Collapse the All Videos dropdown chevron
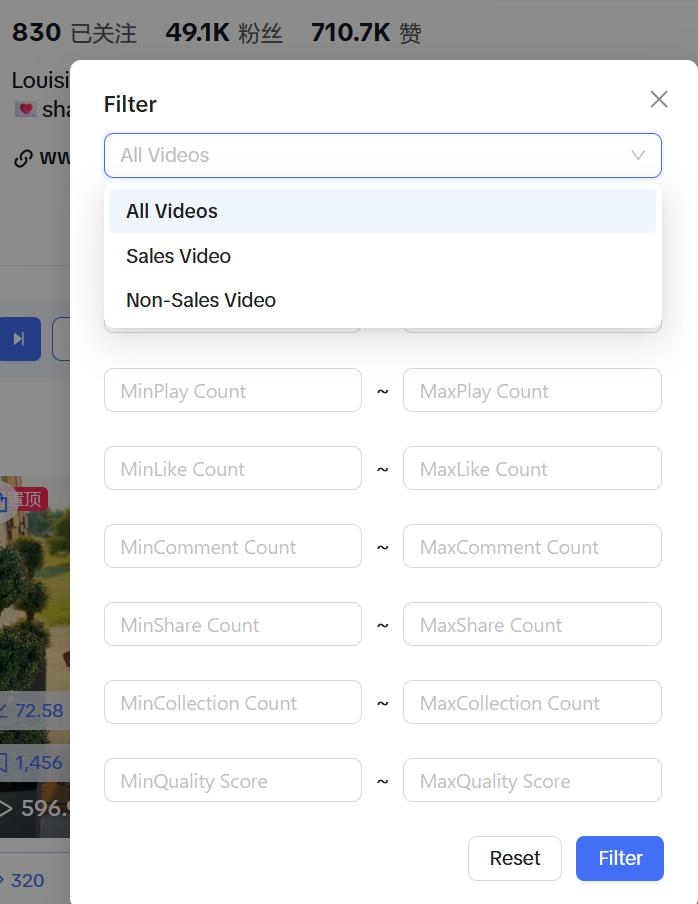This screenshot has height=904, width=698. pos(637,156)
